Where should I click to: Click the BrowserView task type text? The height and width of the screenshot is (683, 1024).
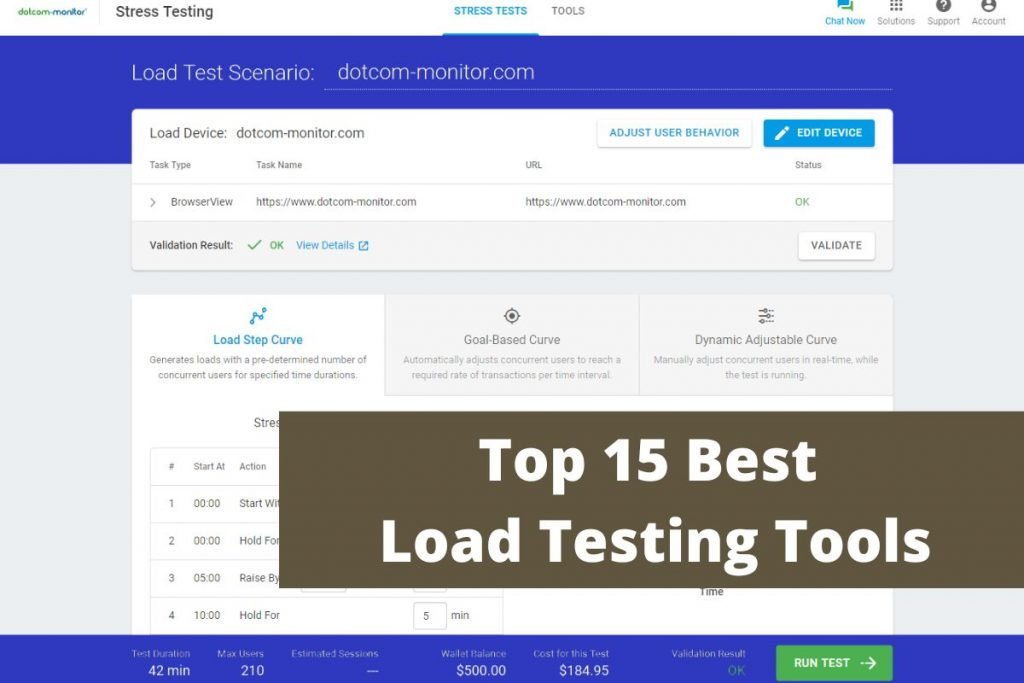[x=201, y=202]
